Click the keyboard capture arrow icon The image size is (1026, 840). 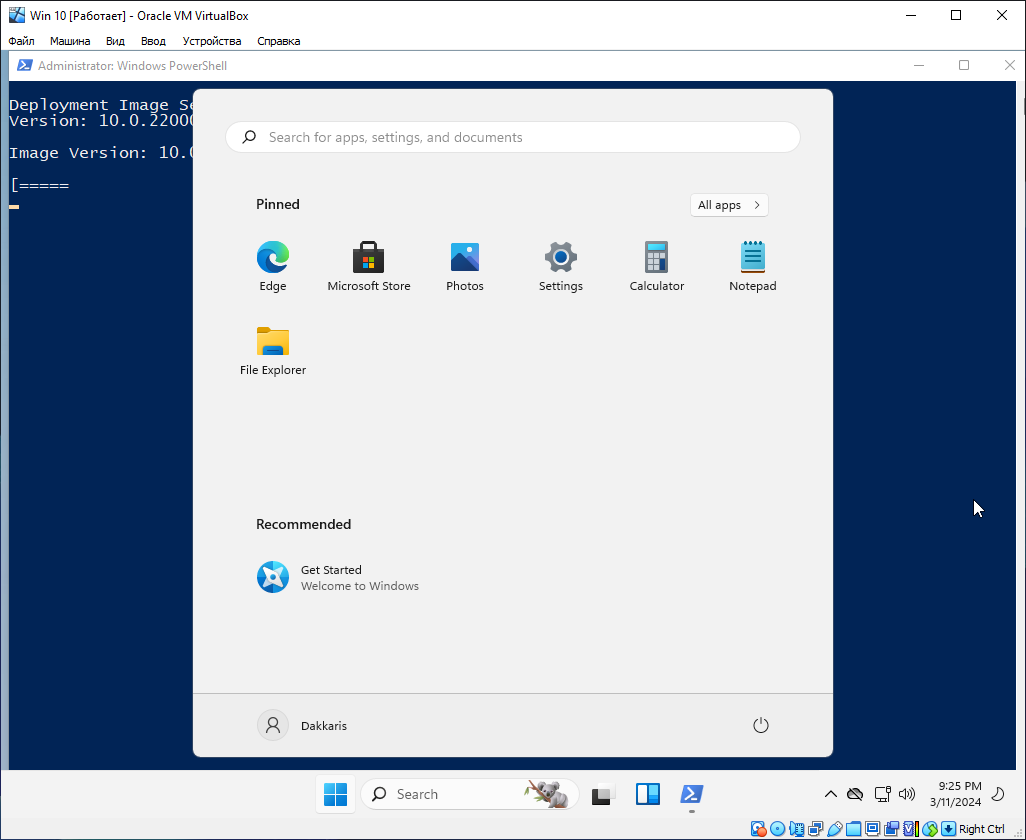(948, 829)
